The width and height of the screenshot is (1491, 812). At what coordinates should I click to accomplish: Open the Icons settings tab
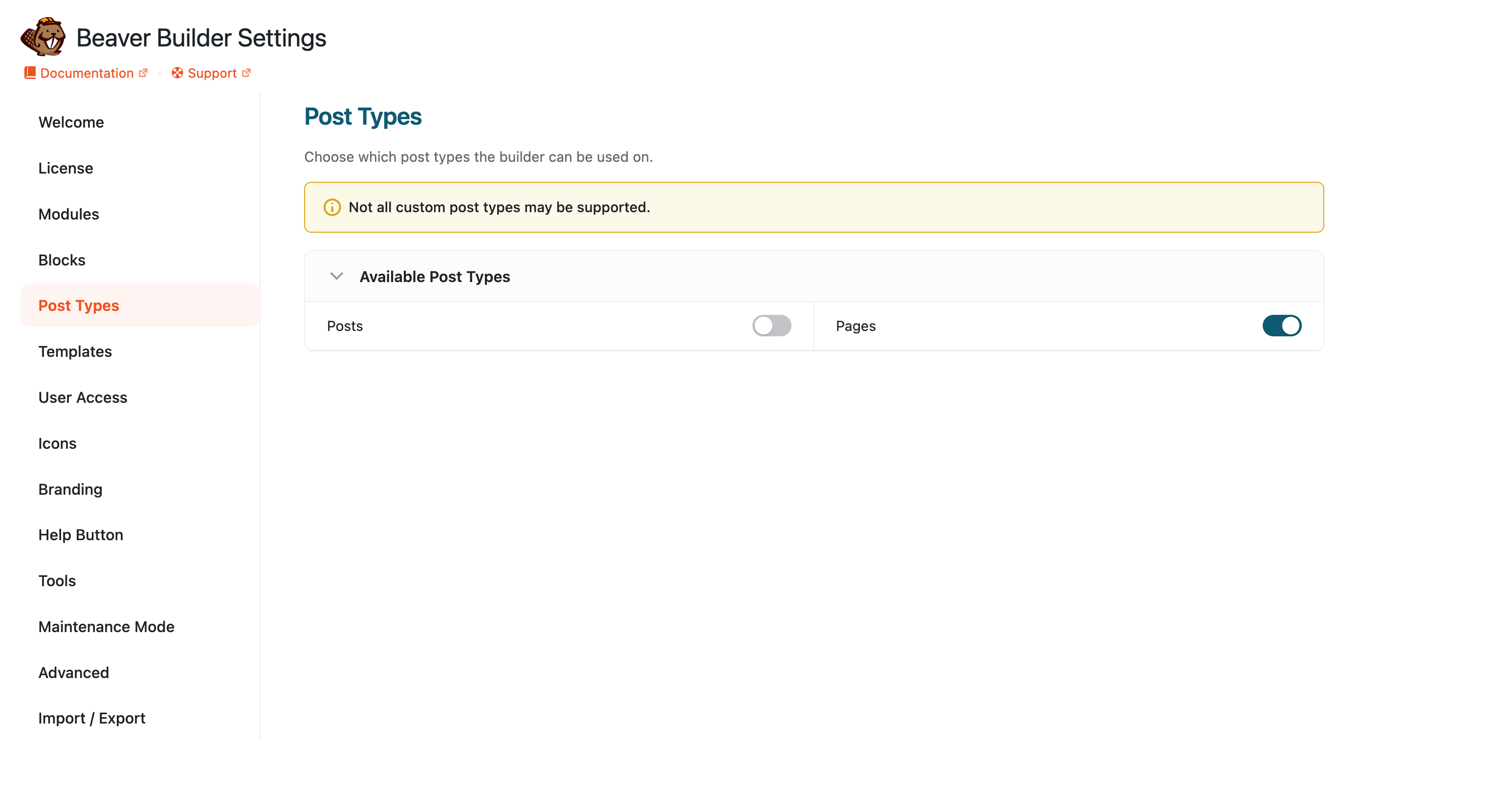click(140, 443)
